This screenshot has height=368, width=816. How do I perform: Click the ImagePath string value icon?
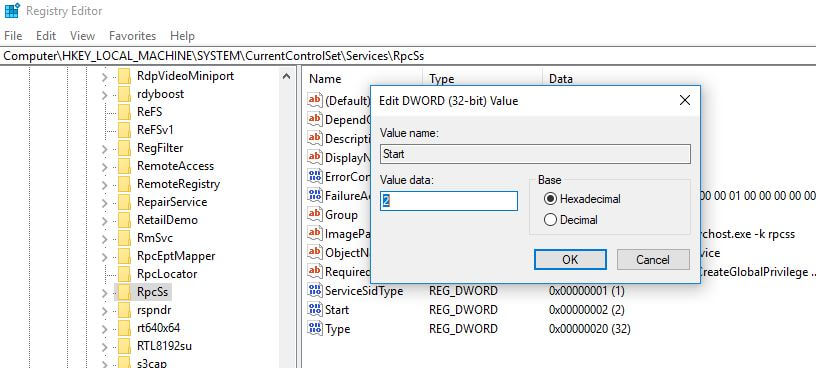tap(315, 233)
